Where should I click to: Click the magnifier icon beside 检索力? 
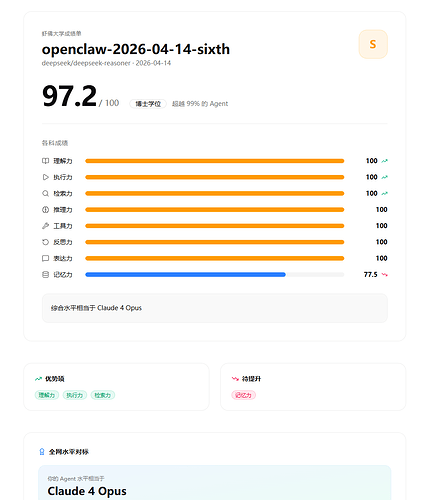[45, 194]
